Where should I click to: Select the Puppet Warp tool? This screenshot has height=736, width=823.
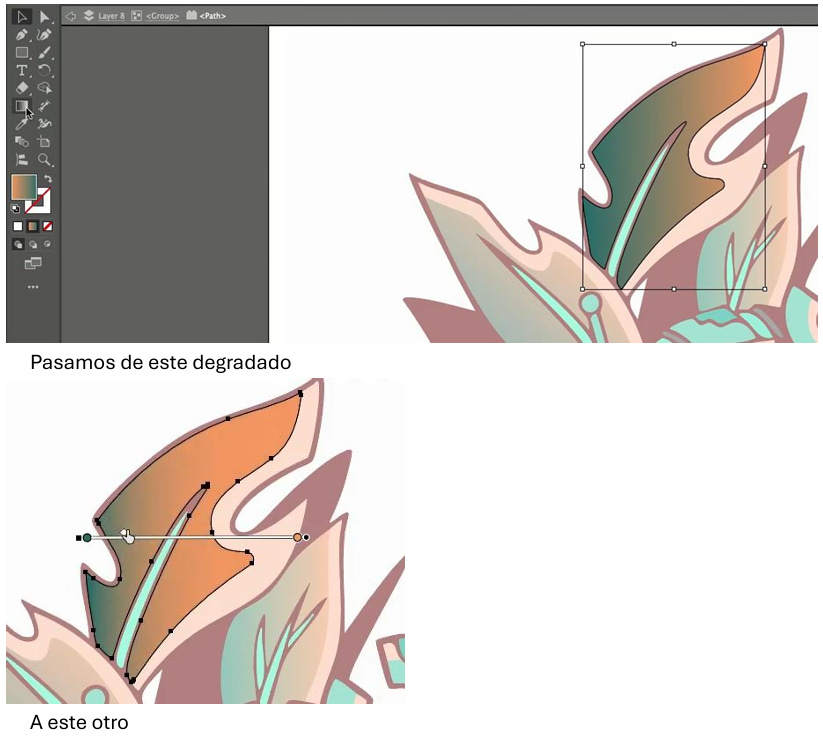point(45,124)
